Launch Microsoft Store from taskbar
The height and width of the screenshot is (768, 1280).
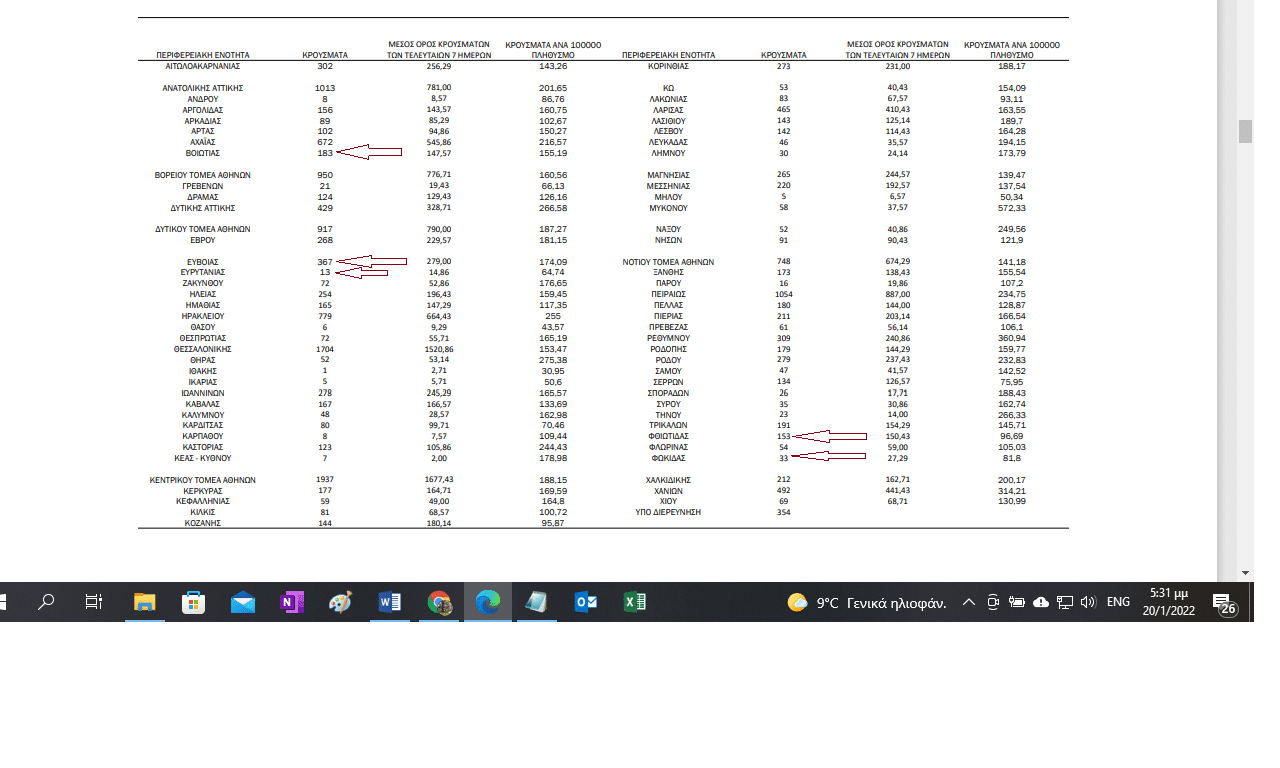click(x=194, y=602)
